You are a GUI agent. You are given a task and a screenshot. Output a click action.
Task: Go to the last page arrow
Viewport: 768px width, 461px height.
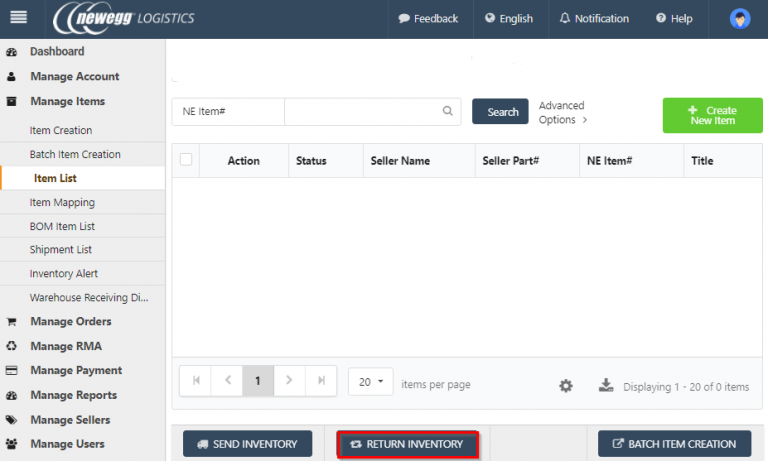321,381
